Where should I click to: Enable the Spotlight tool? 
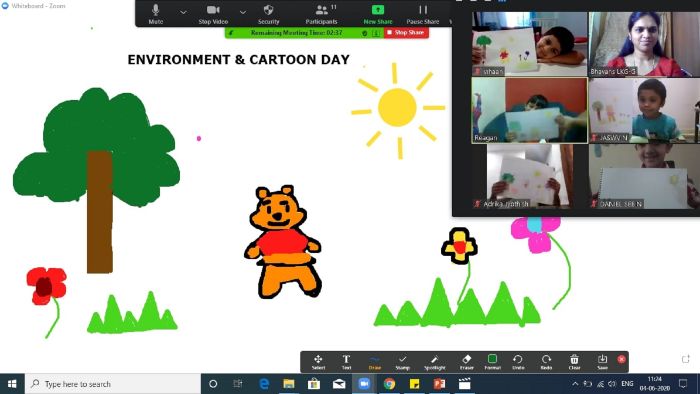tap(434, 362)
